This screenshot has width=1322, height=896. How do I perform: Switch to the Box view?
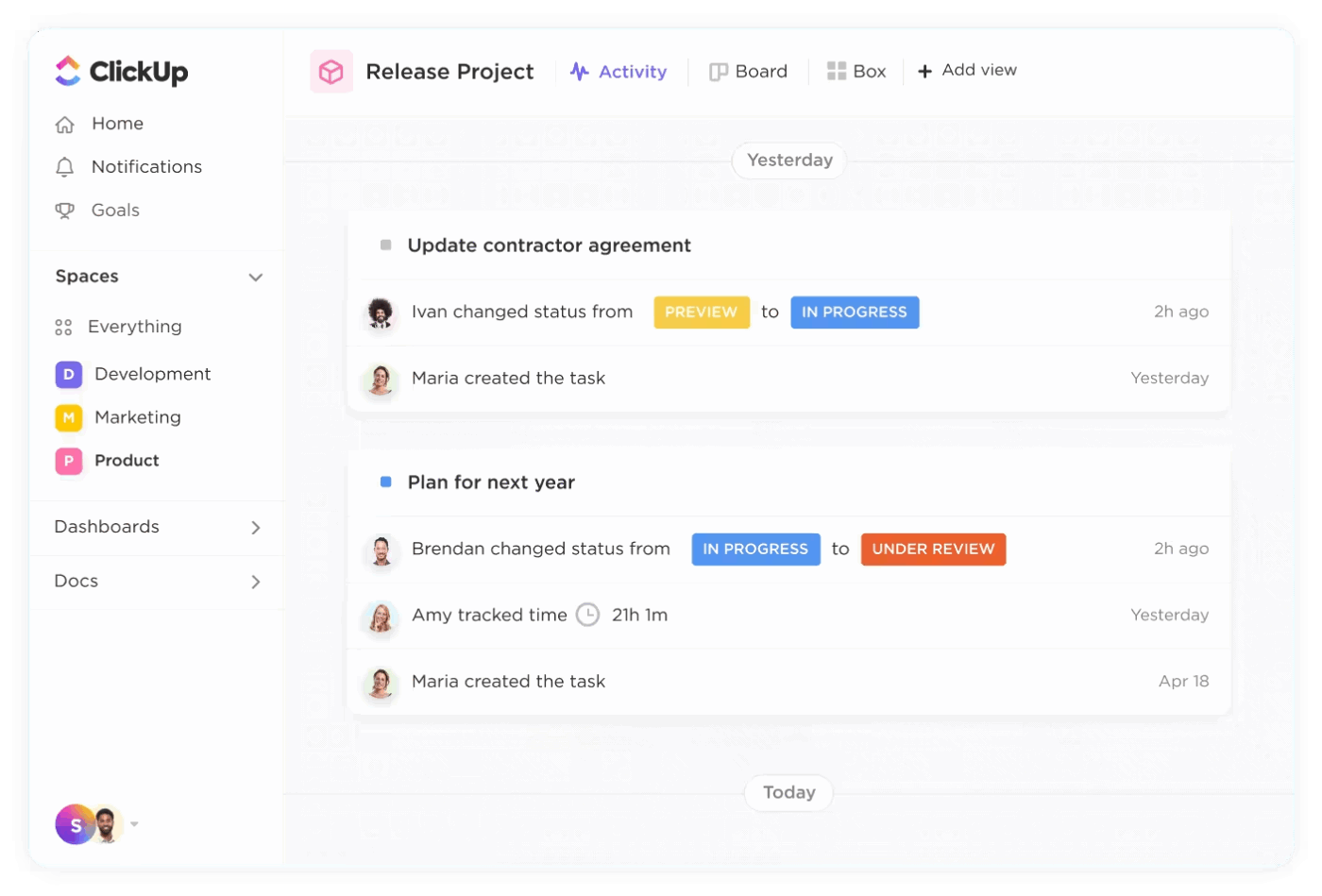(856, 71)
